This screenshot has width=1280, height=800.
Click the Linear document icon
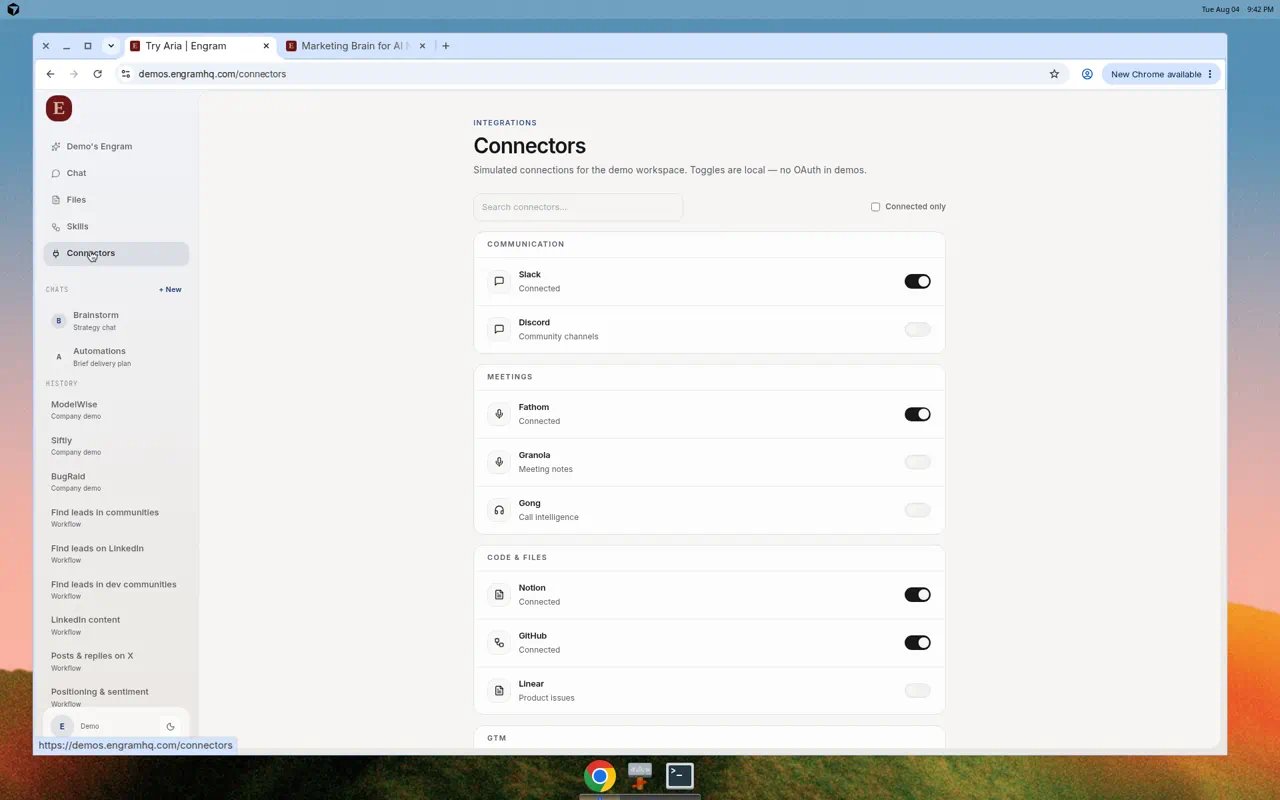[x=499, y=691]
